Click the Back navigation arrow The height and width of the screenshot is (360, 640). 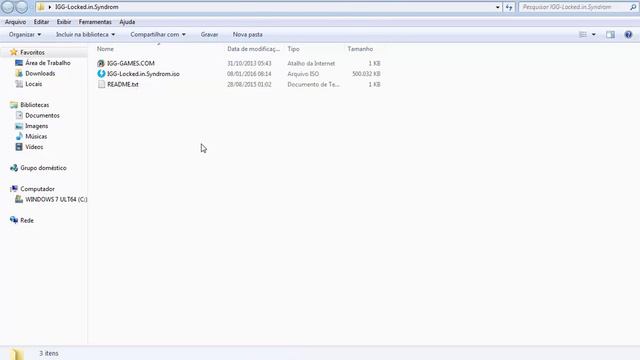(x=7, y=7)
